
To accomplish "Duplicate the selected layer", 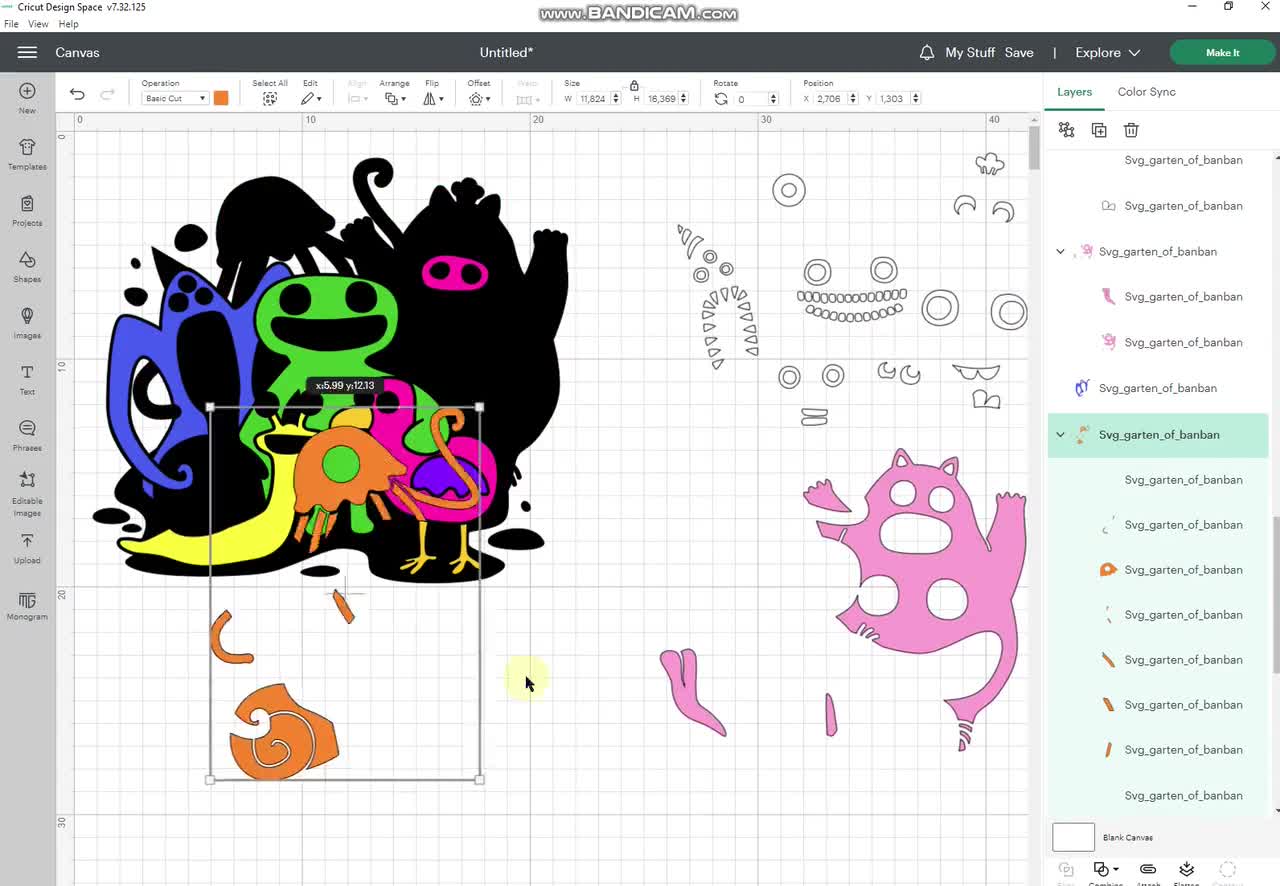I will 1099,130.
